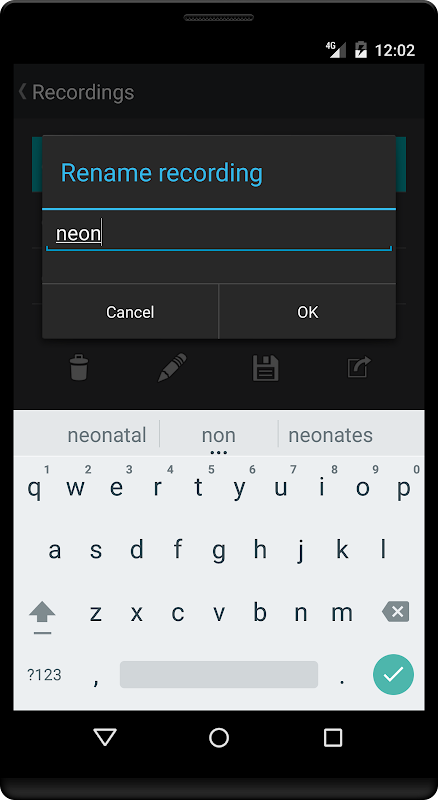This screenshot has height=800, width=438.
Task: Choose the 'neonates' word suggestion
Action: coord(330,435)
